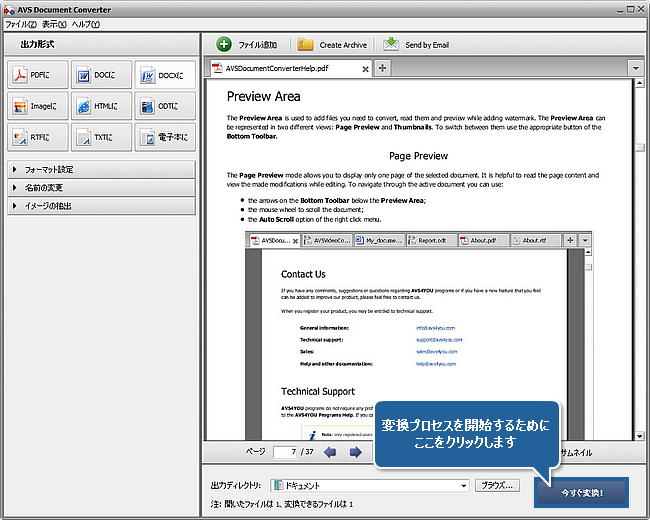Switch to サムネイル thumbnail view

click(x=576, y=453)
